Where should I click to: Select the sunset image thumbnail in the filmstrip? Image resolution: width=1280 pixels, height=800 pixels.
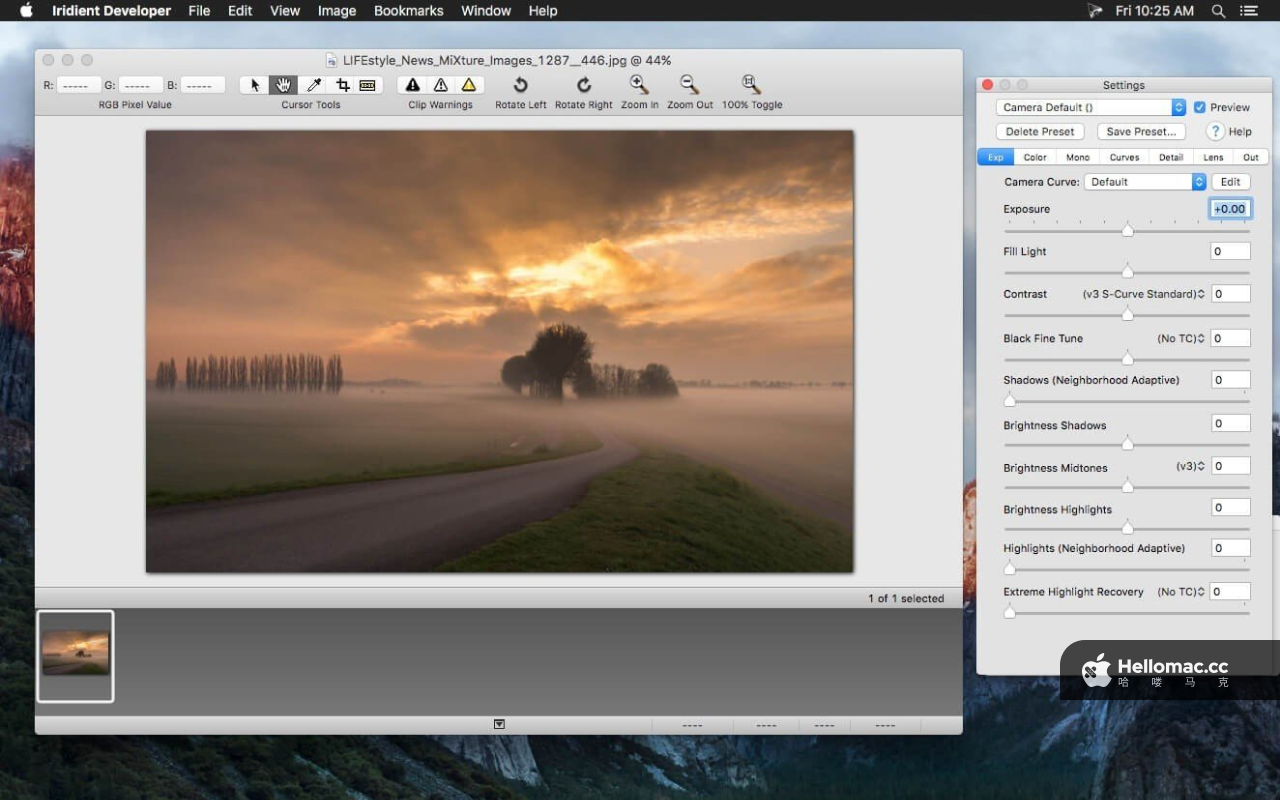76,656
